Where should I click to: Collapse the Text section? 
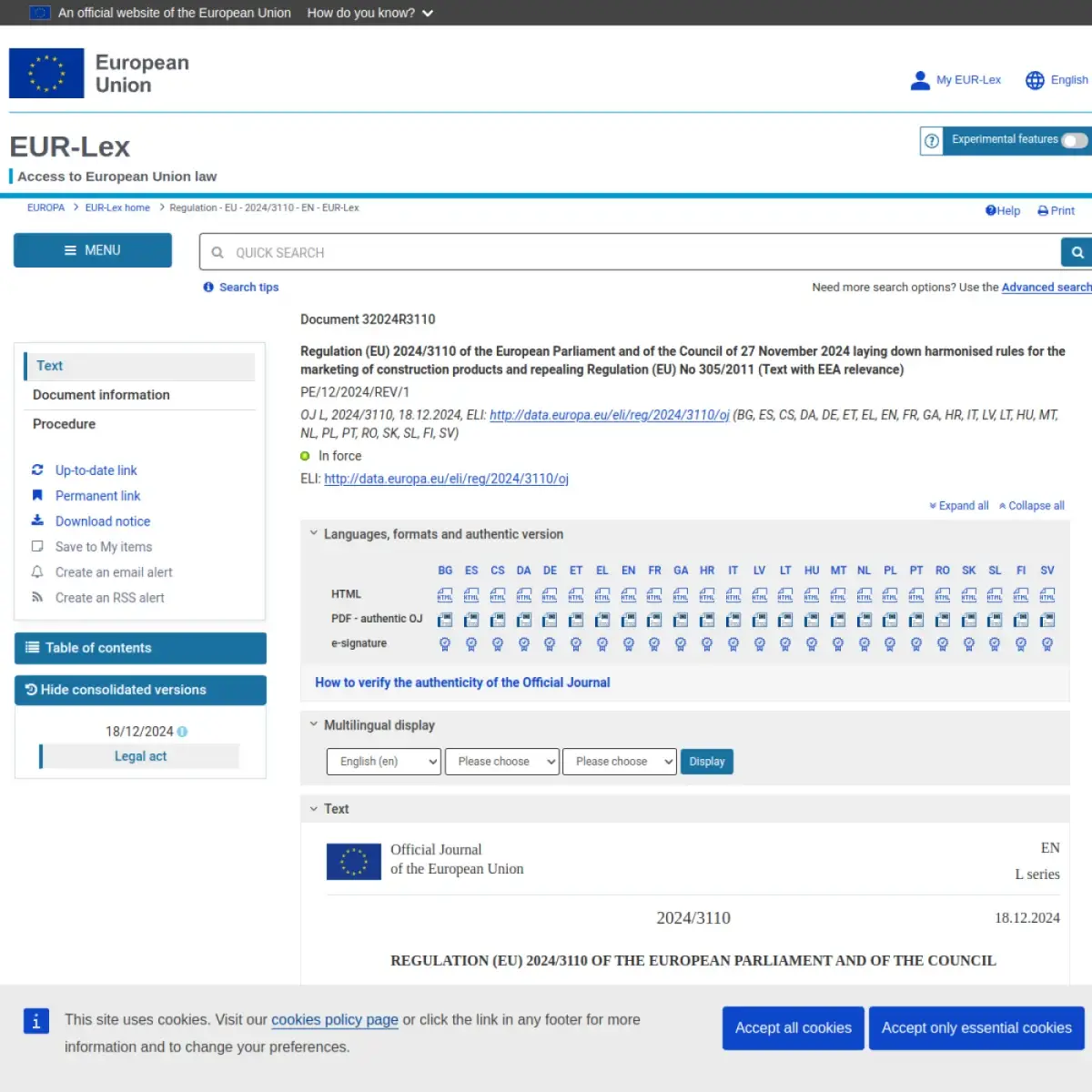click(x=314, y=808)
